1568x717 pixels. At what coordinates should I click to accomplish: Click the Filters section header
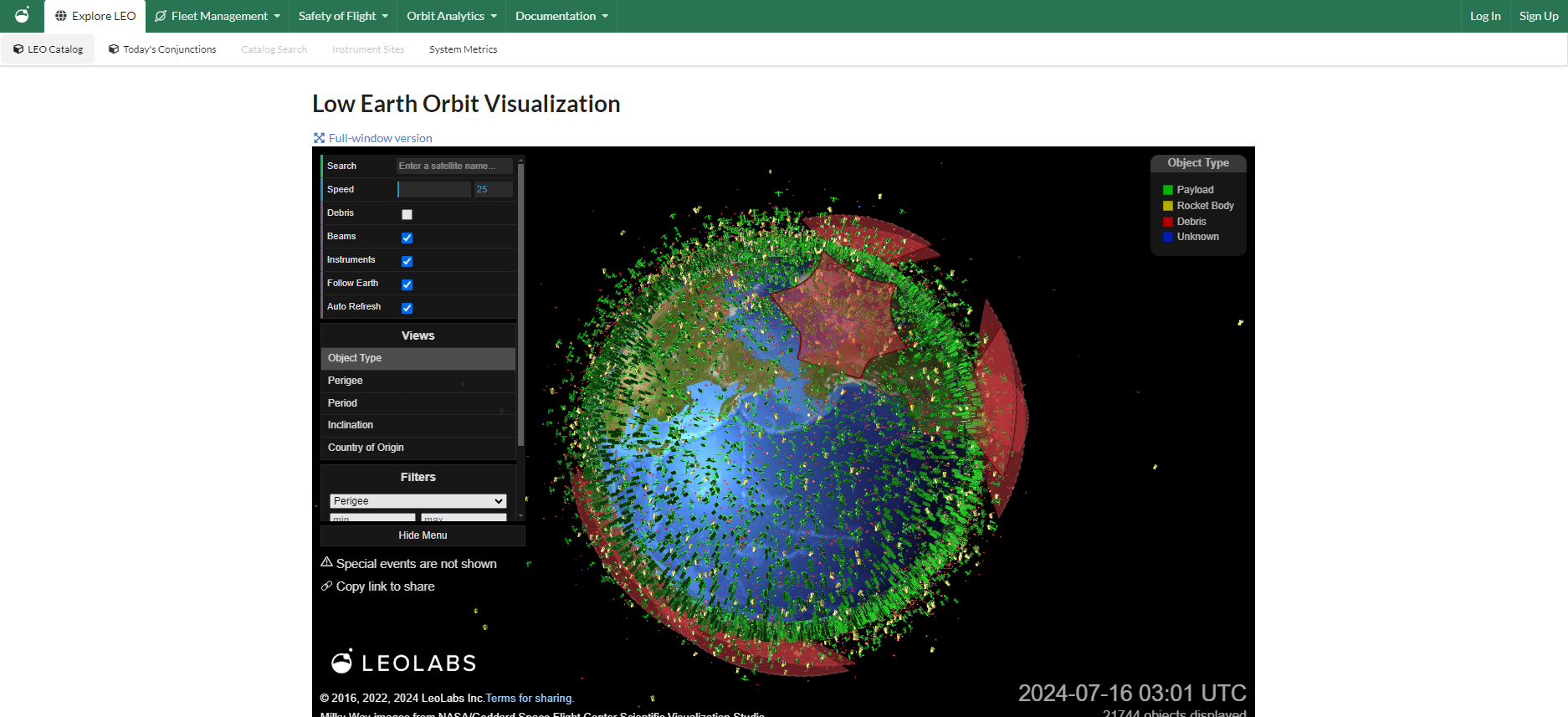click(418, 477)
